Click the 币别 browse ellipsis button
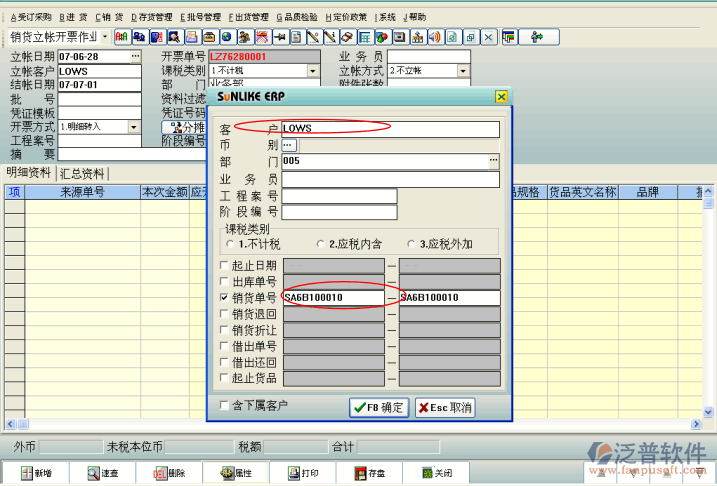Image resolution: width=717 pixels, height=486 pixels. pos(289,145)
